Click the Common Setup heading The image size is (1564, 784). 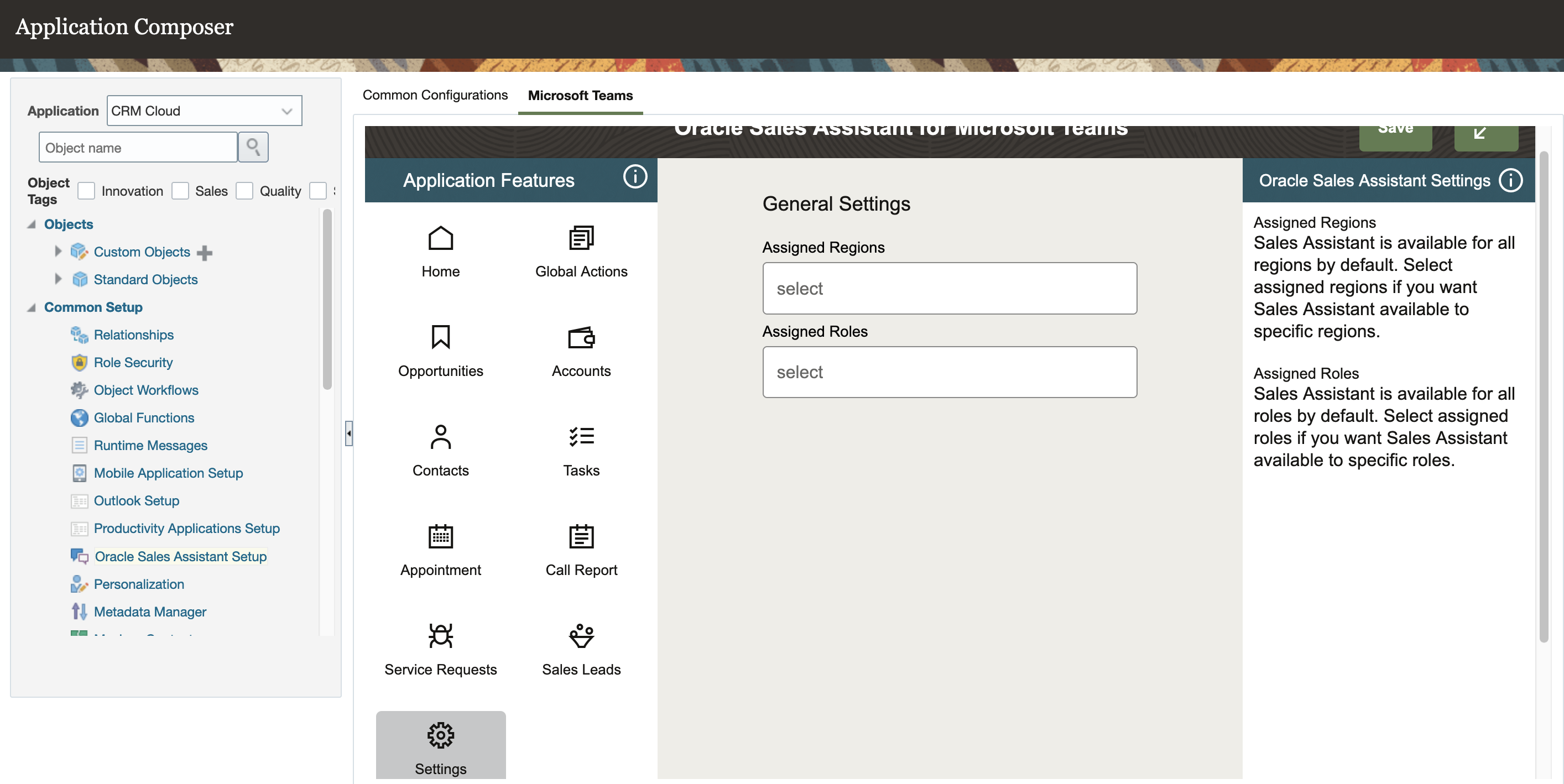click(x=93, y=307)
